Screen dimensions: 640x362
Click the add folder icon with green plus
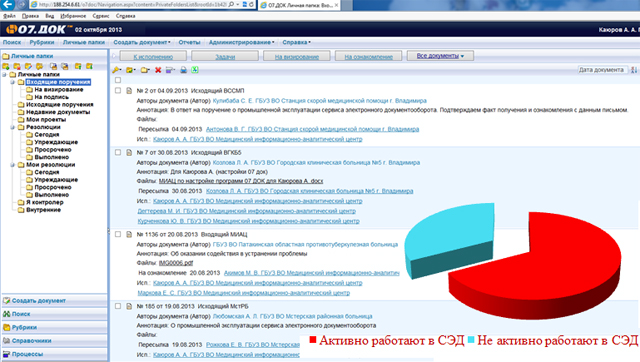point(6,66)
